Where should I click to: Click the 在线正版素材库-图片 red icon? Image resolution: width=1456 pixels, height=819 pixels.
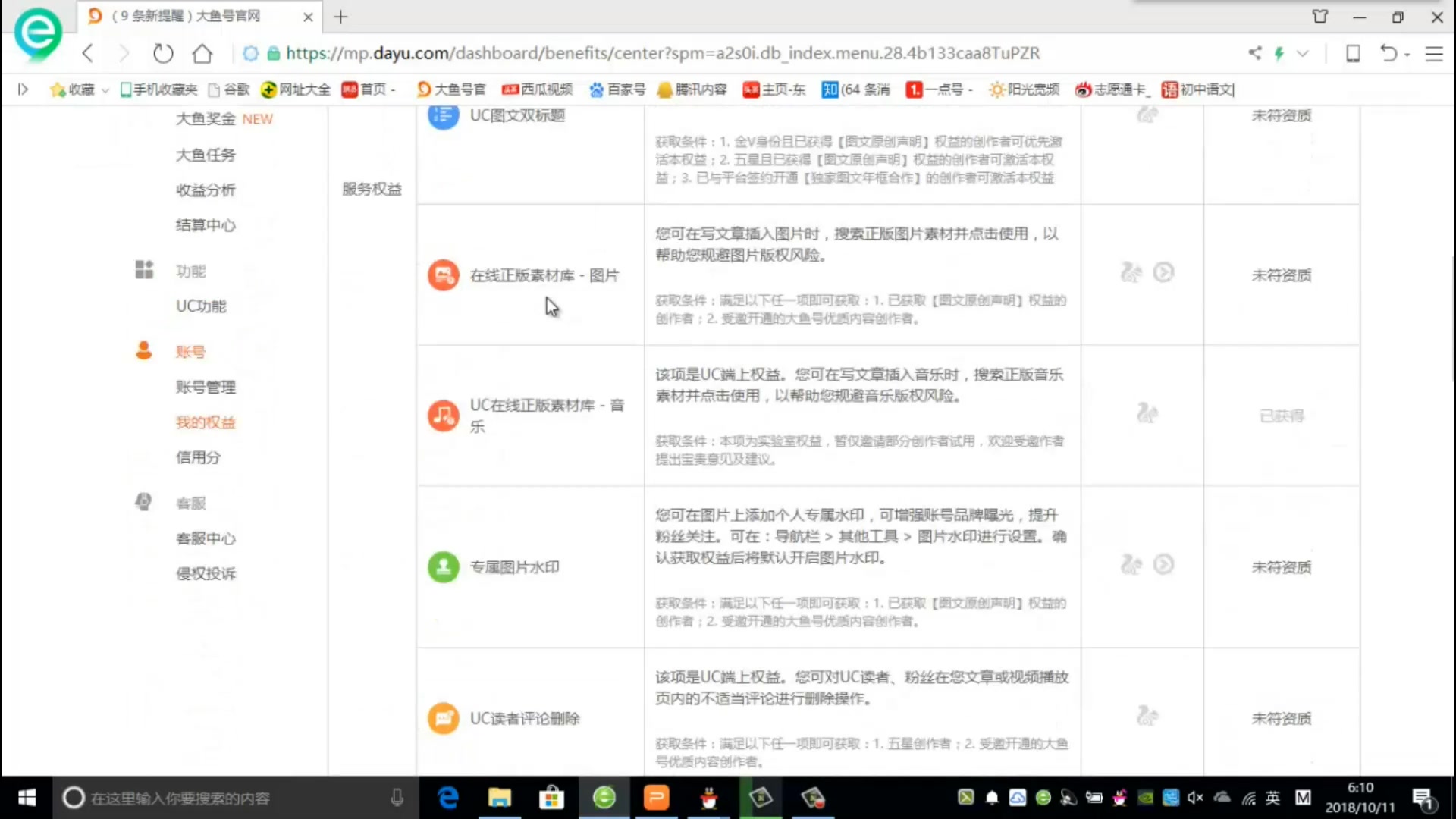pos(443,275)
